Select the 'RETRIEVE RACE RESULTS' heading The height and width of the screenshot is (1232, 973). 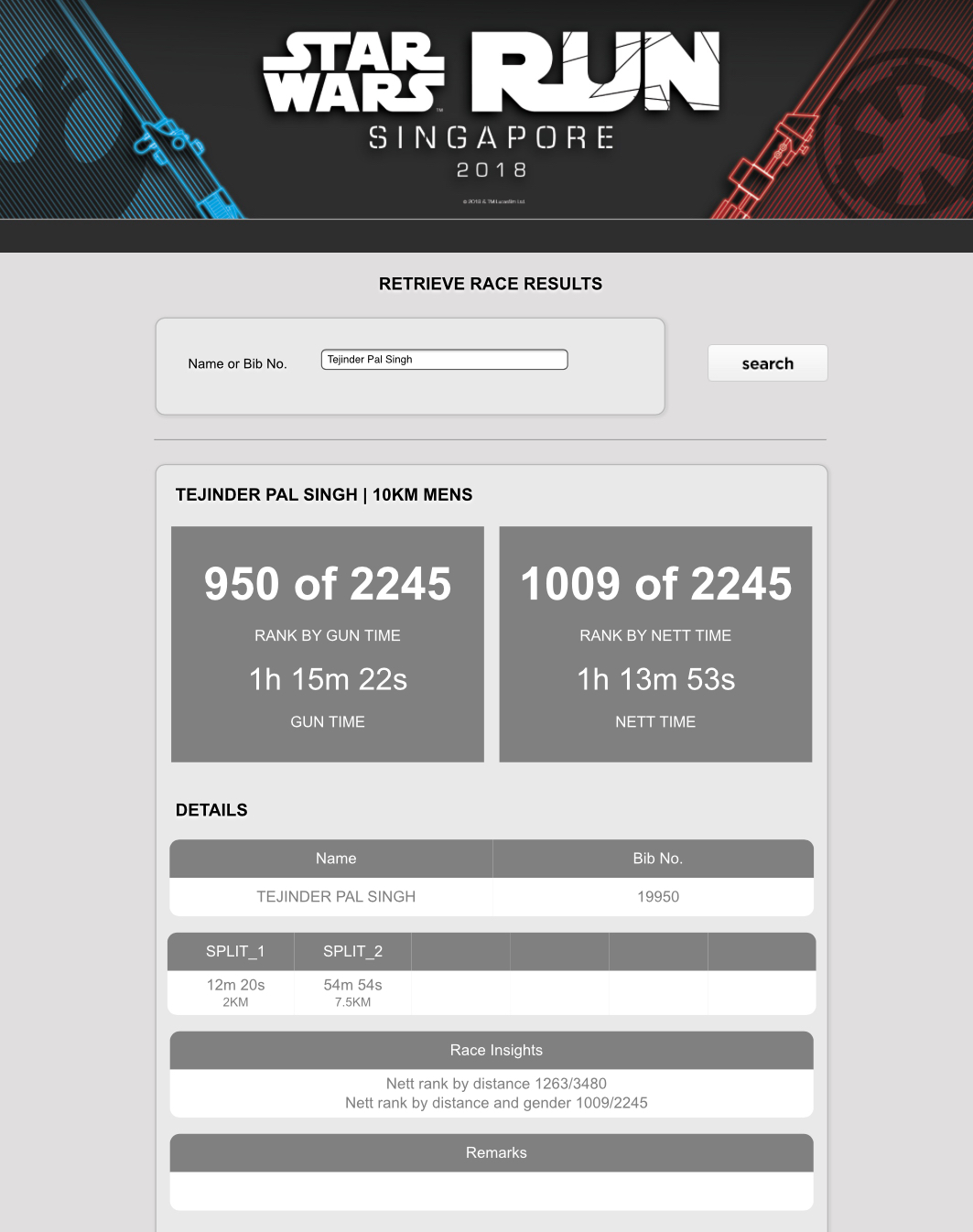coord(491,284)
